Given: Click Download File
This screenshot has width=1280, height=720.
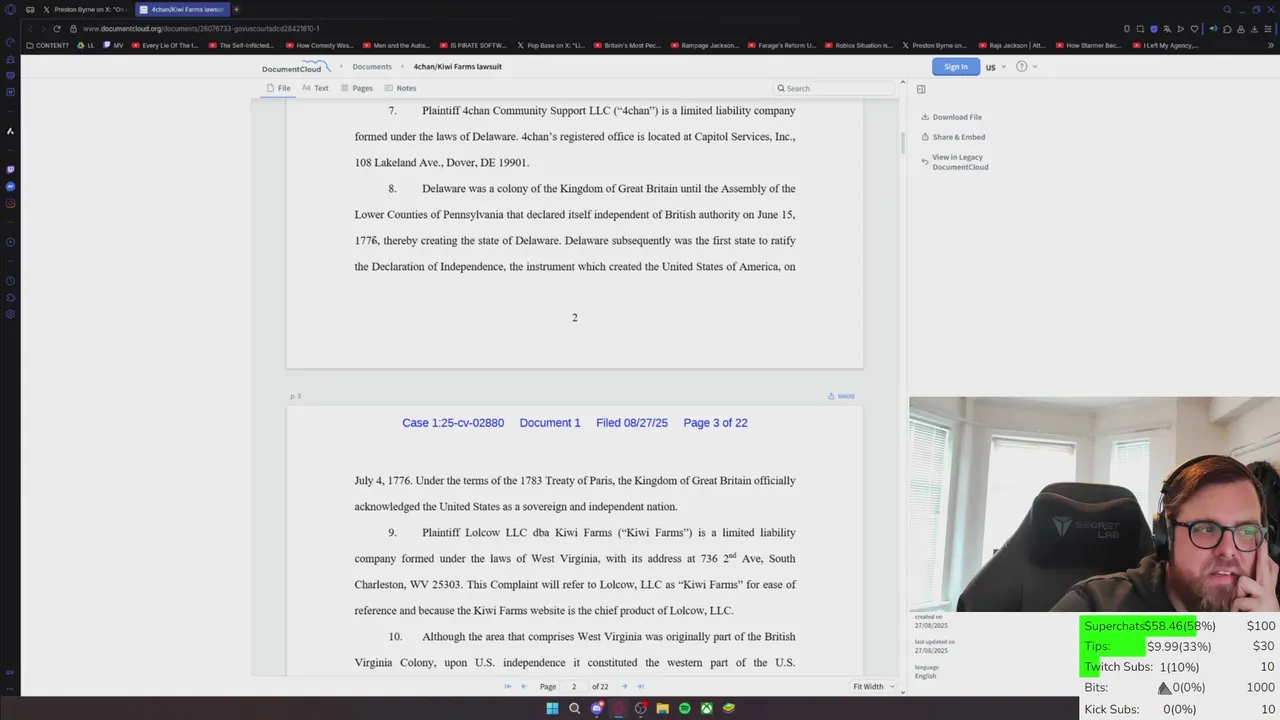Looking at the screenshot, I should coord(951,117).
